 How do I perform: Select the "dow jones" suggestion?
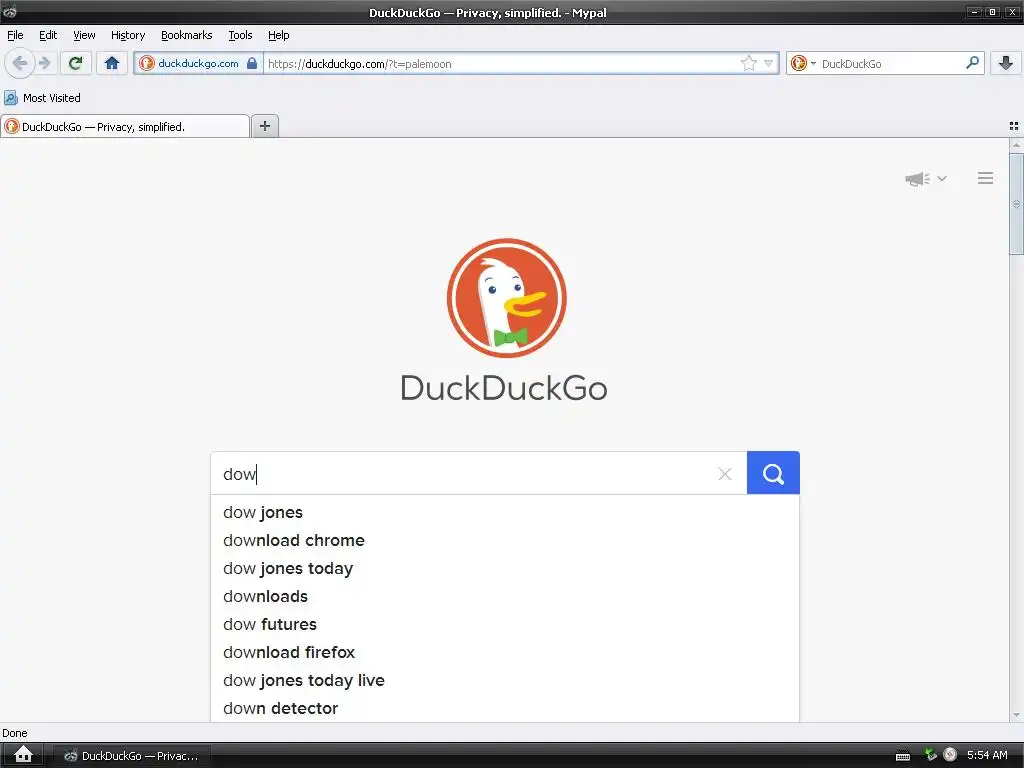[505, 513]
